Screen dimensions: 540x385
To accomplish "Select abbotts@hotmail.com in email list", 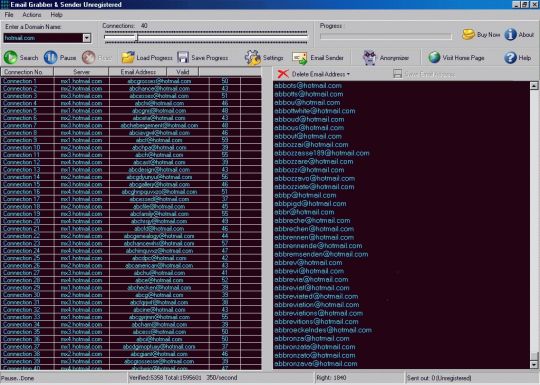I will [309, 94].
